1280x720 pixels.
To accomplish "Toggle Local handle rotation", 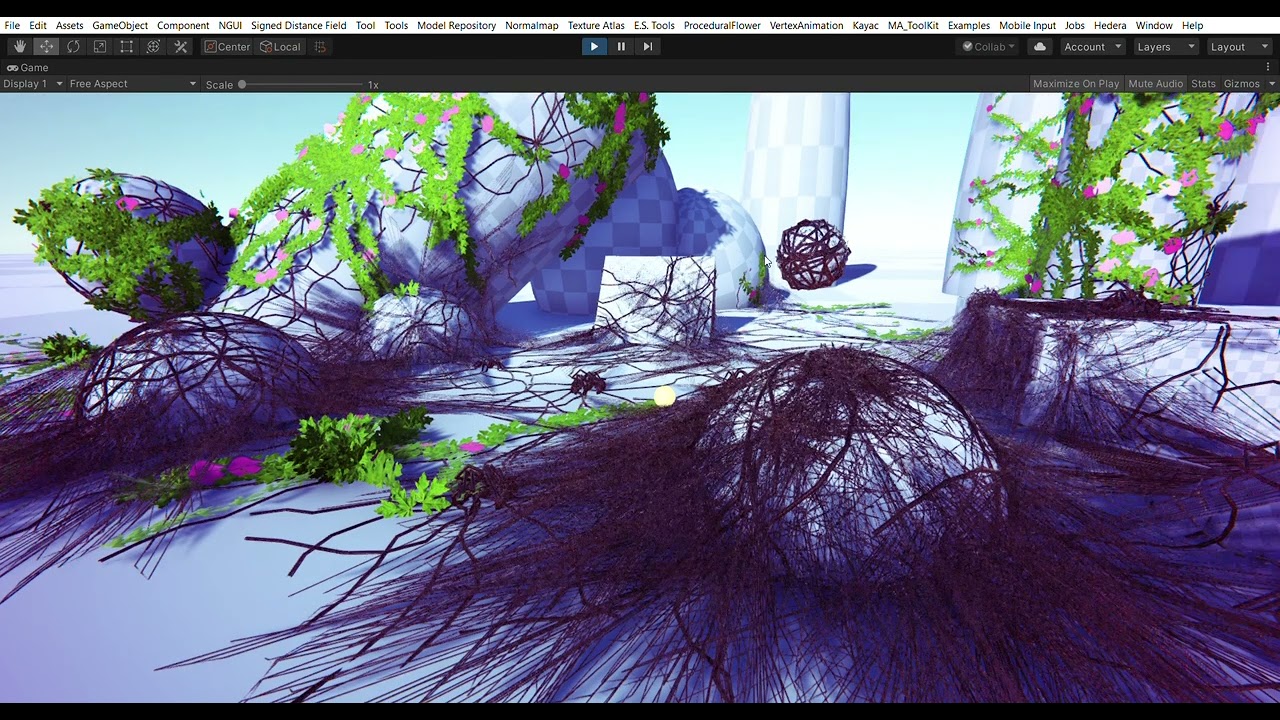I will [280, 47].
